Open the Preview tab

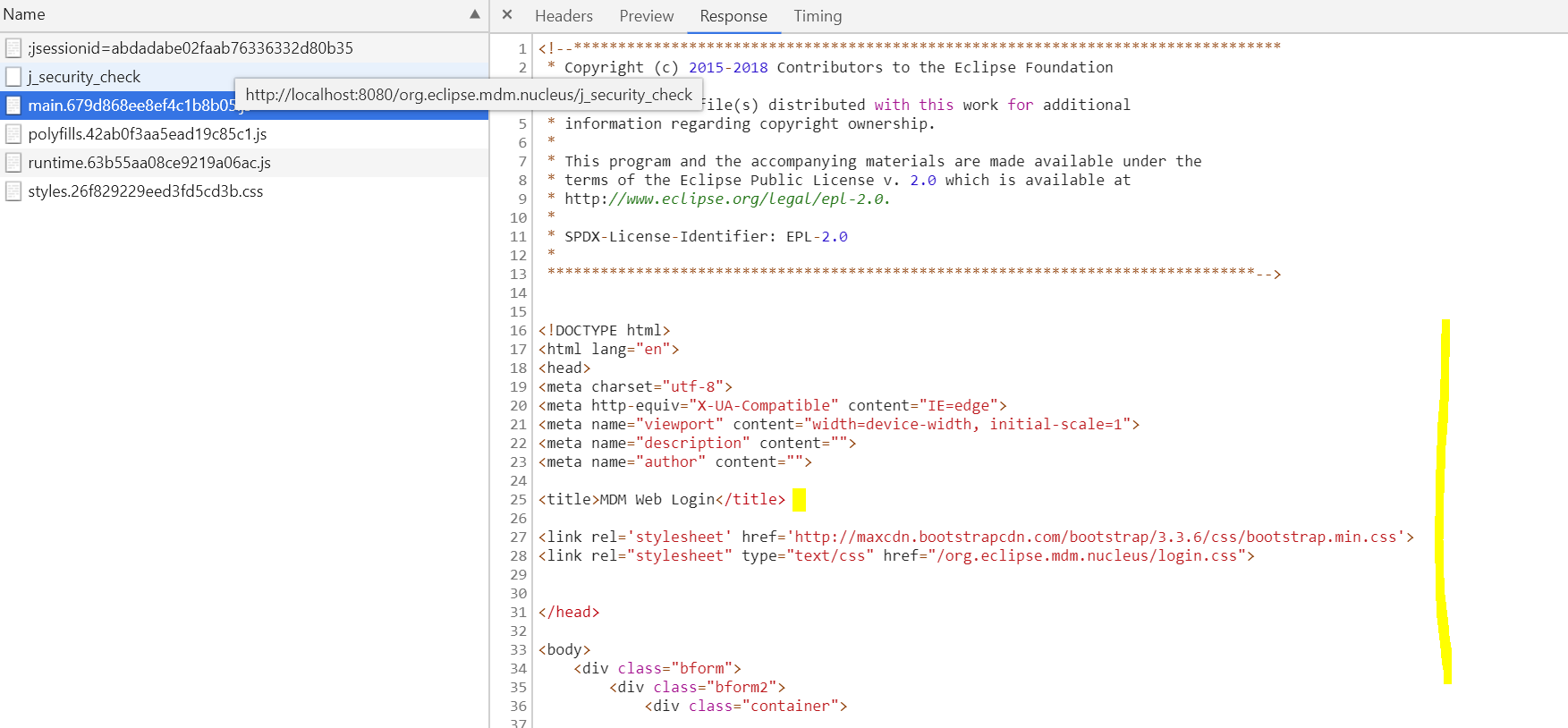[x=646, y=16]
